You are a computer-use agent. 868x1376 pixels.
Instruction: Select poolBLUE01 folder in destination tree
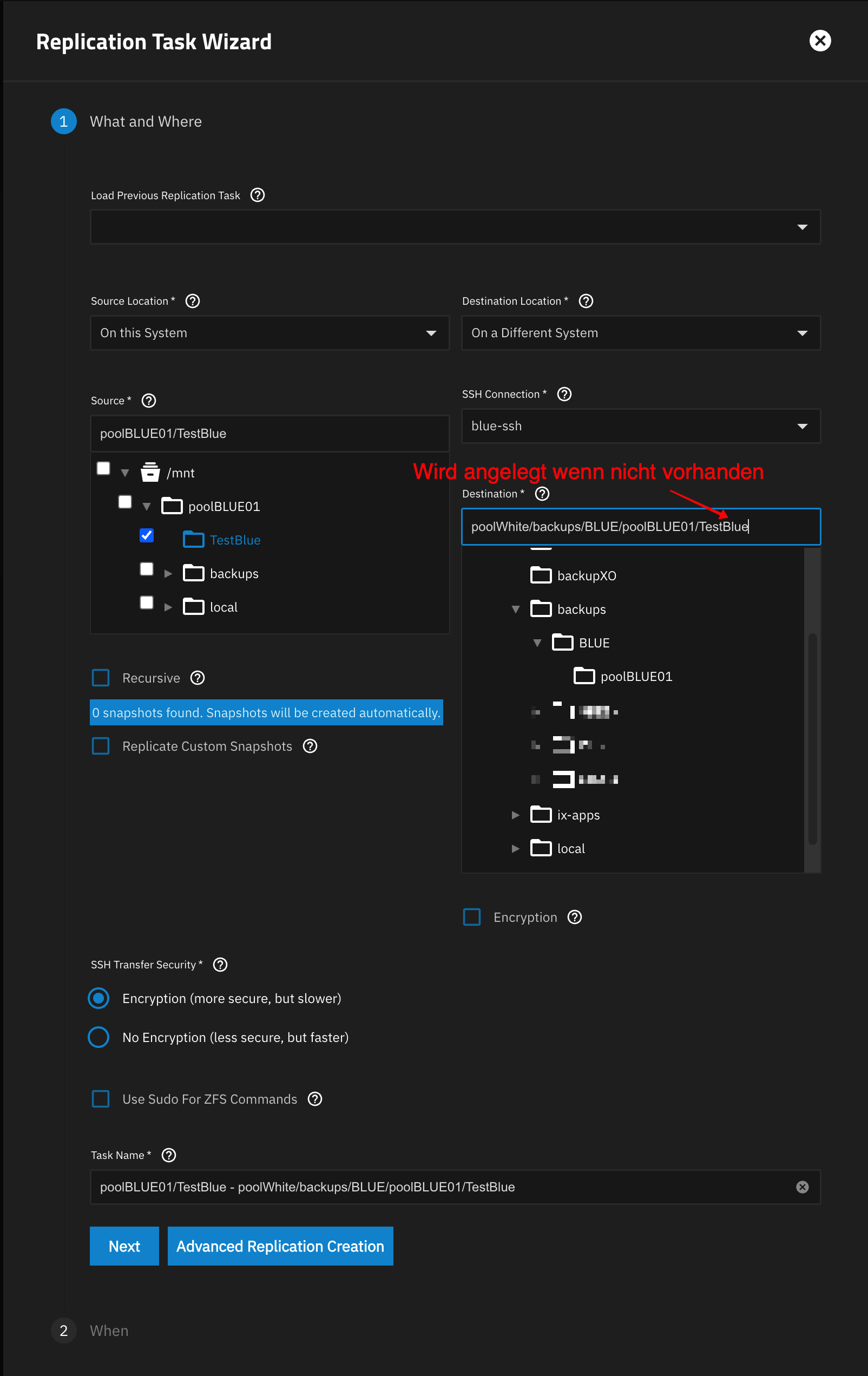pyautogui.click(x=635, y=677)
